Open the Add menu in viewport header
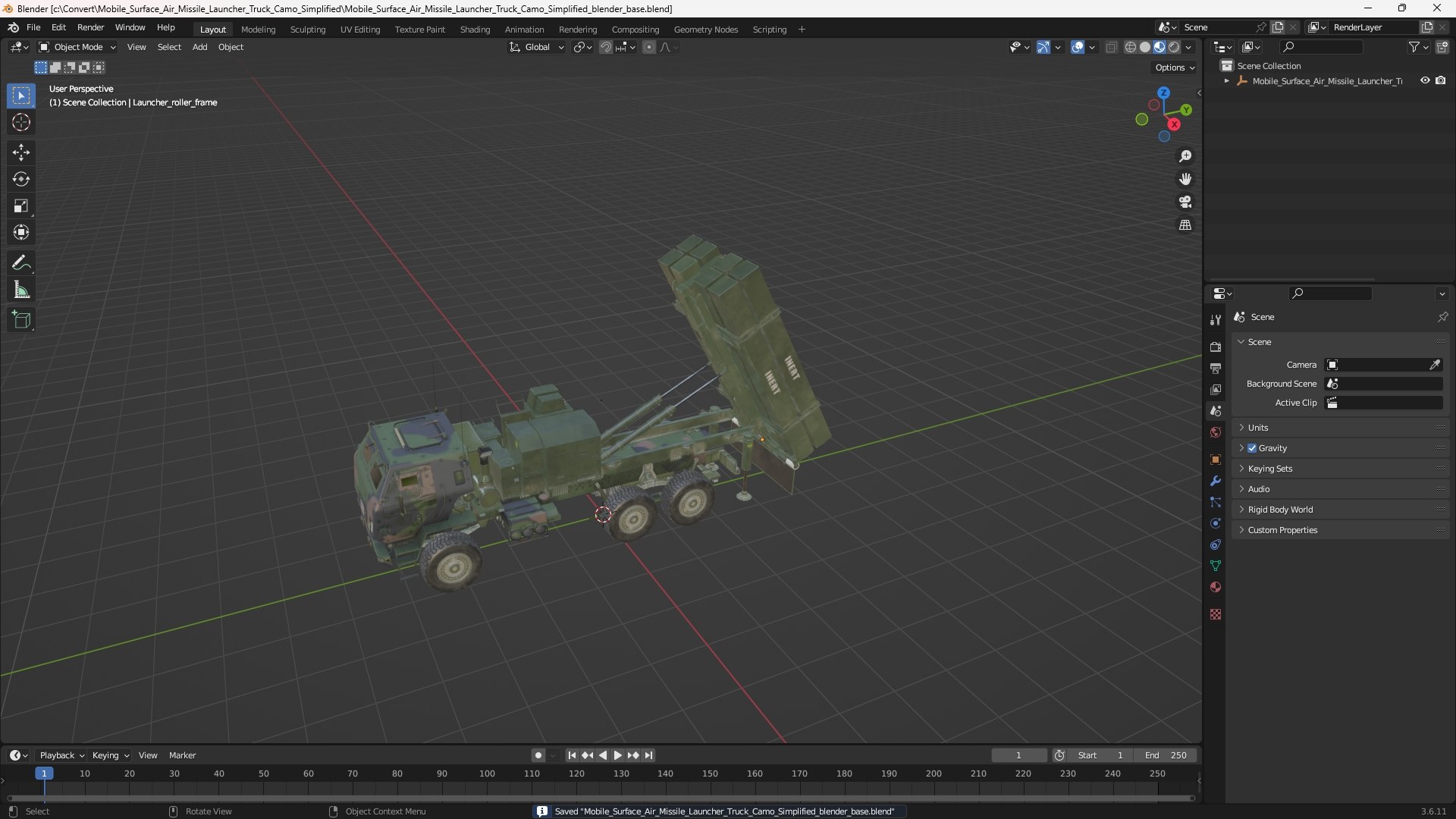This screenshot has height=819, width=1456. coord(199,47)
